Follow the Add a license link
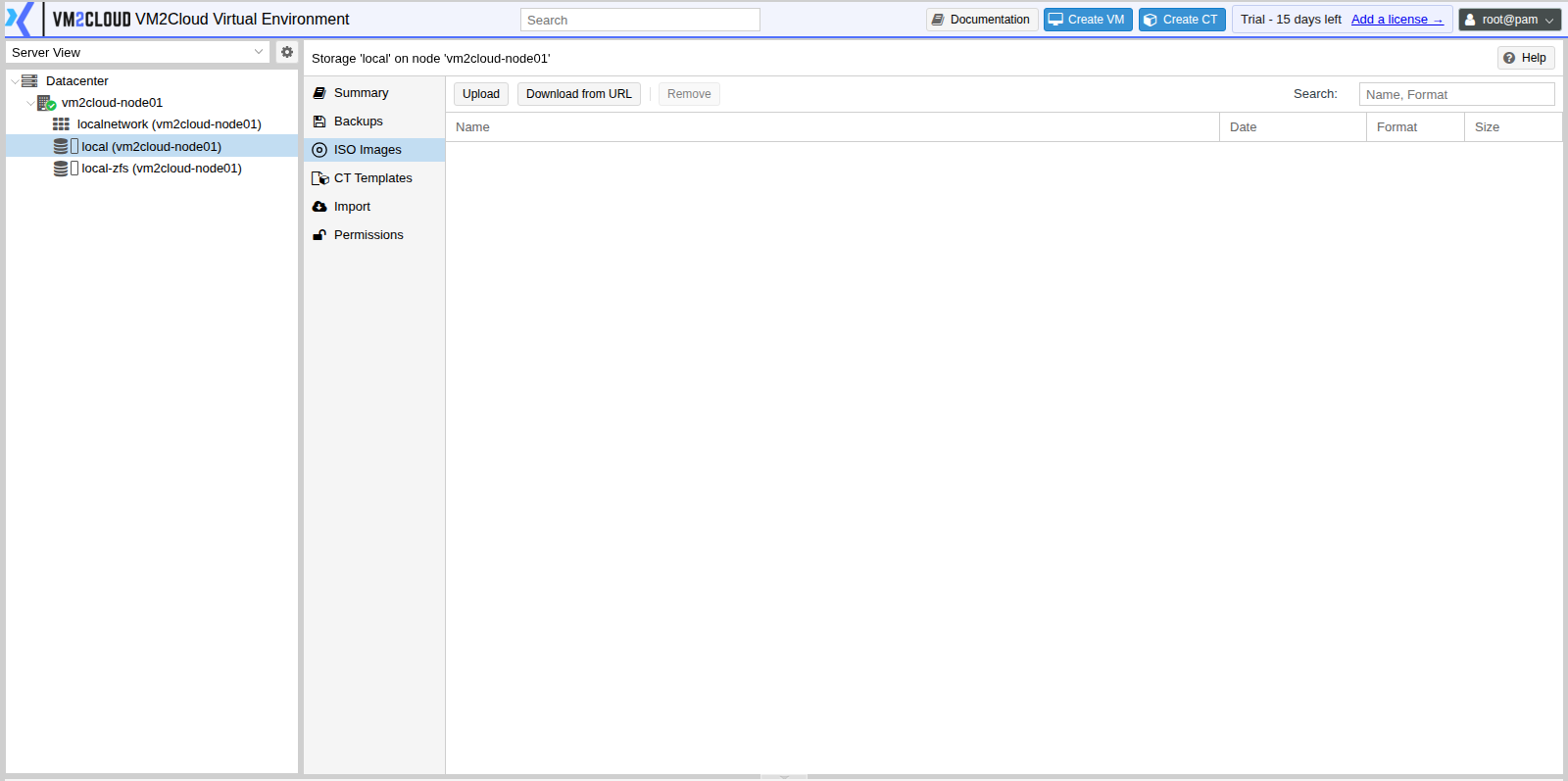This screenshot has height=781, width=1568. (x=1396, y=20)
